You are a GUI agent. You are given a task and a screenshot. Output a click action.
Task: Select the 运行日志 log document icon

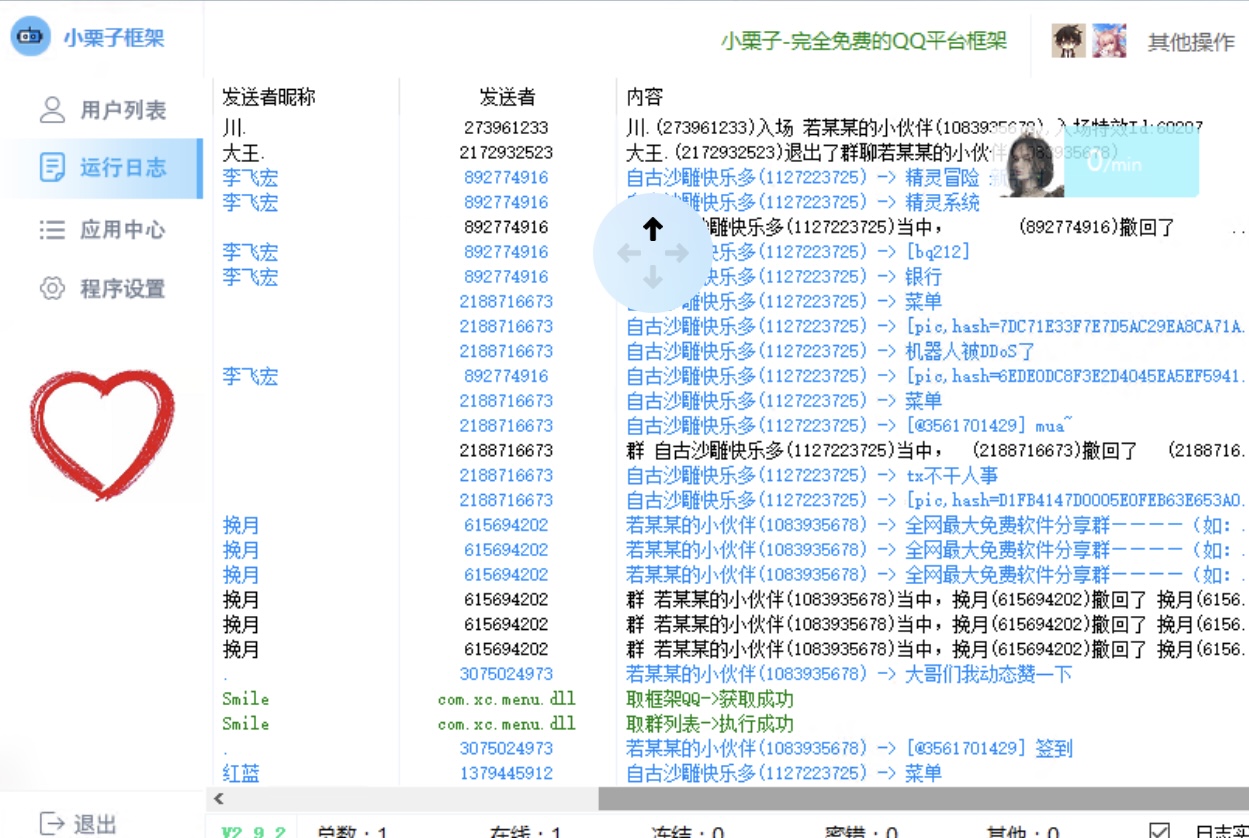click(x=52, y=168)
